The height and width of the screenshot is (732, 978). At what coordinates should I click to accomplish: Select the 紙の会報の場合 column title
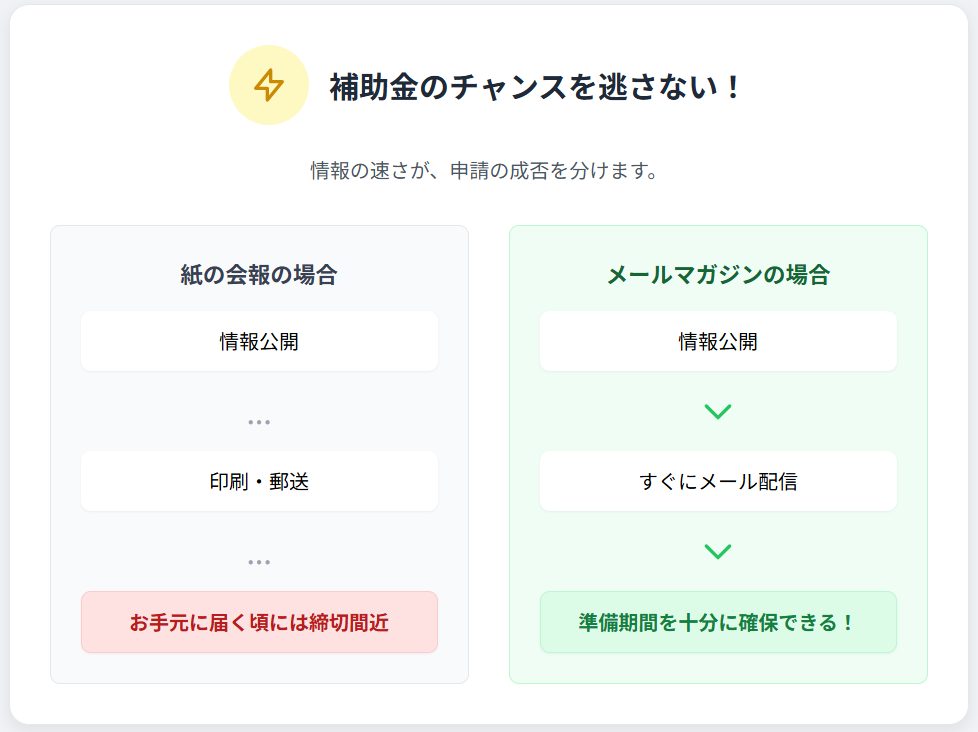[259, 275]
